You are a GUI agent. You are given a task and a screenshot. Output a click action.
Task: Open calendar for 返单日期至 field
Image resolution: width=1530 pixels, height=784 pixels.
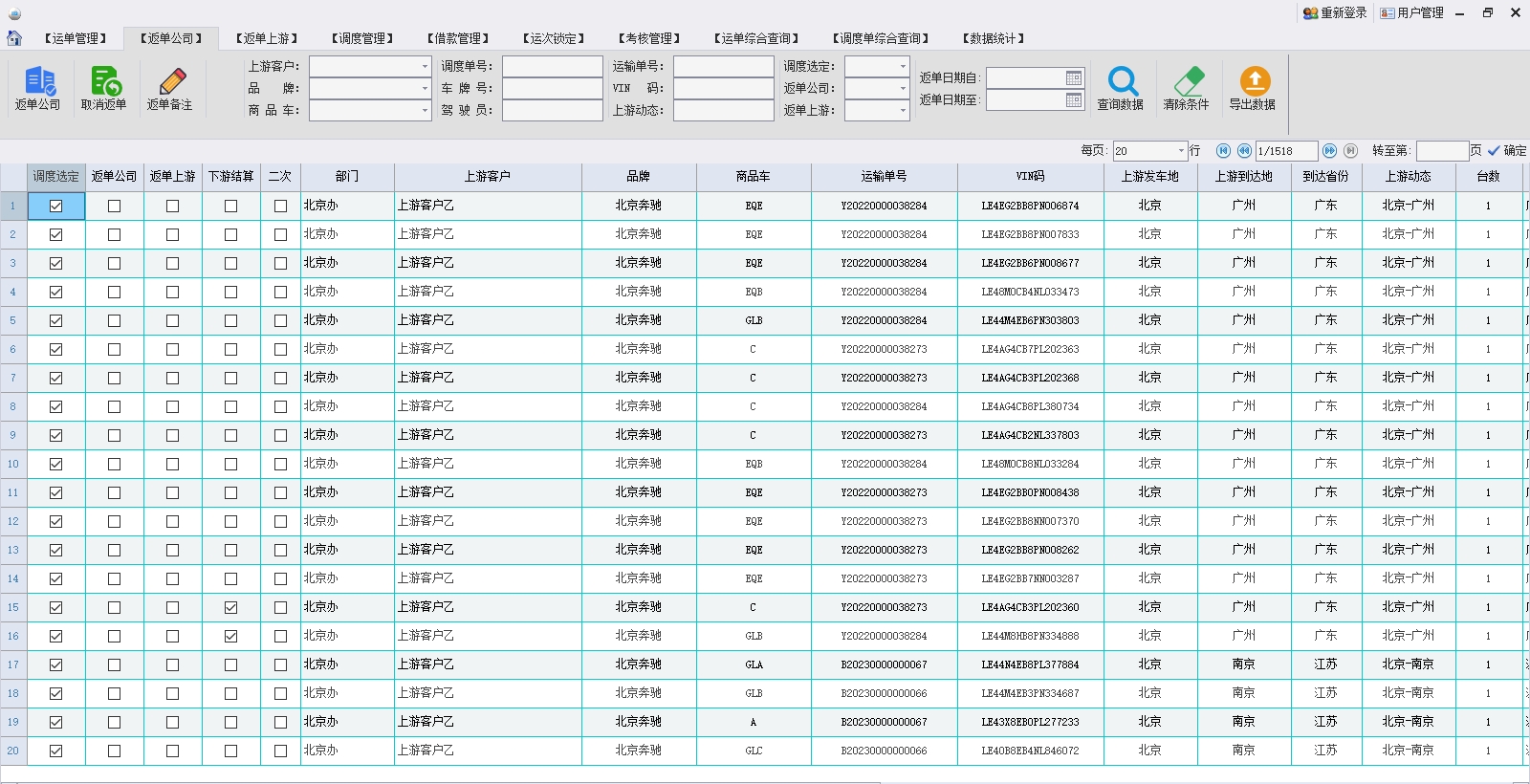1074,99
